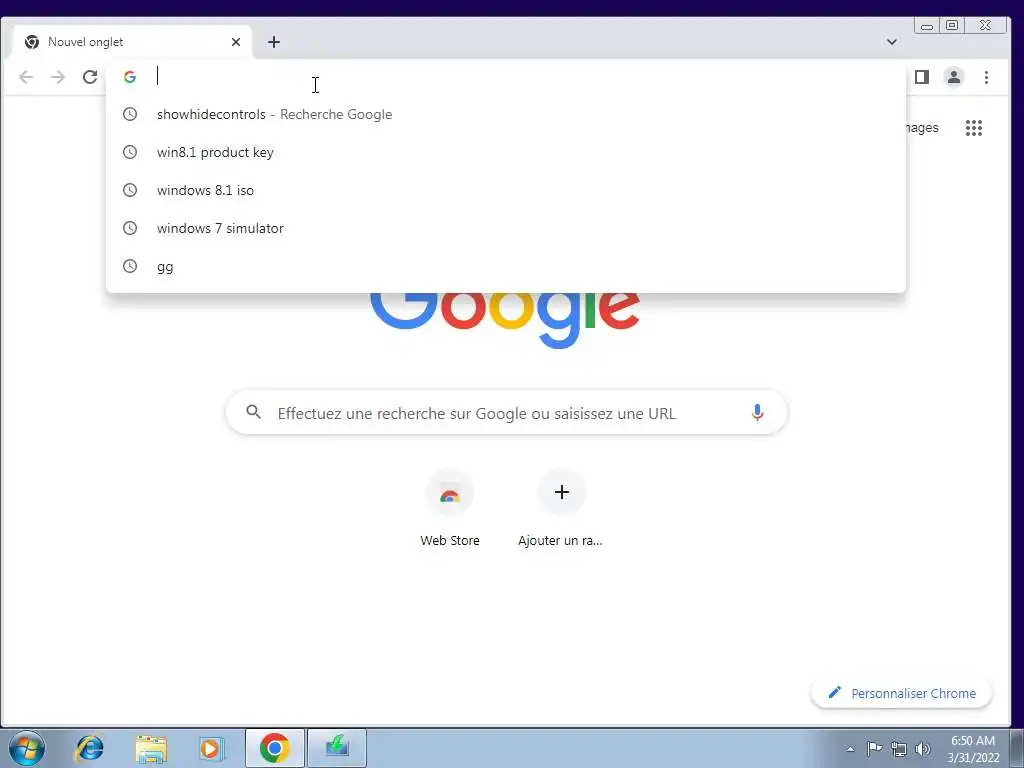Viewport: 1024px width, 768px height.
Task: Open the Web Store shortcut
Action: [449, 508]
